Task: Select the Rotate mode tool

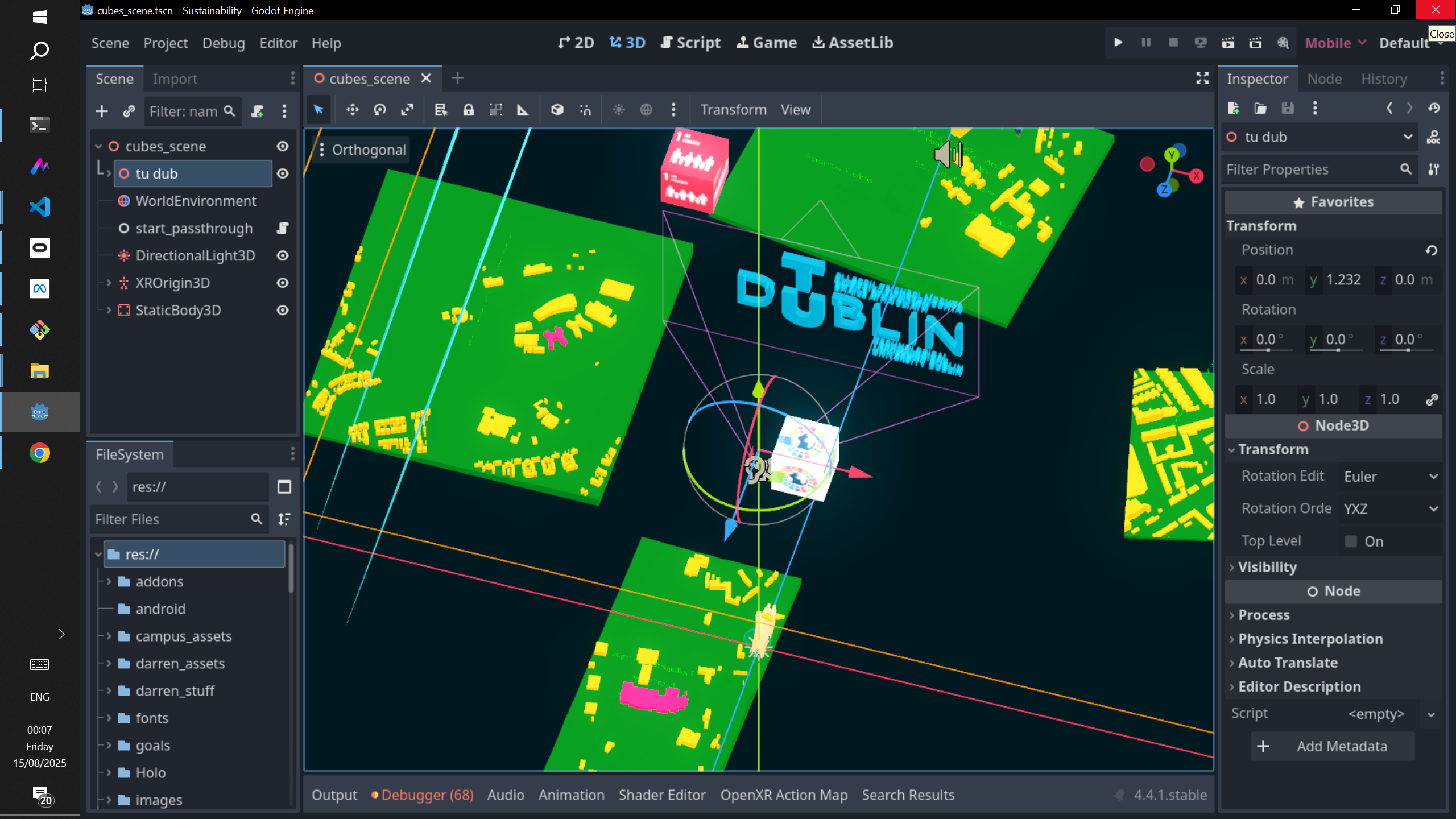Action: 380,110
